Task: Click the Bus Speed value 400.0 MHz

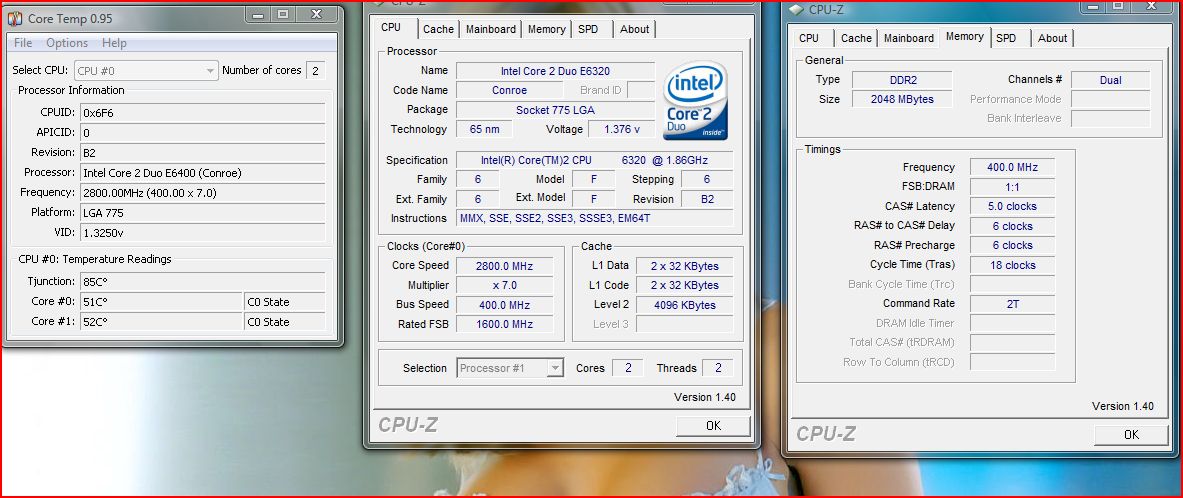Action: coord(505,305)
